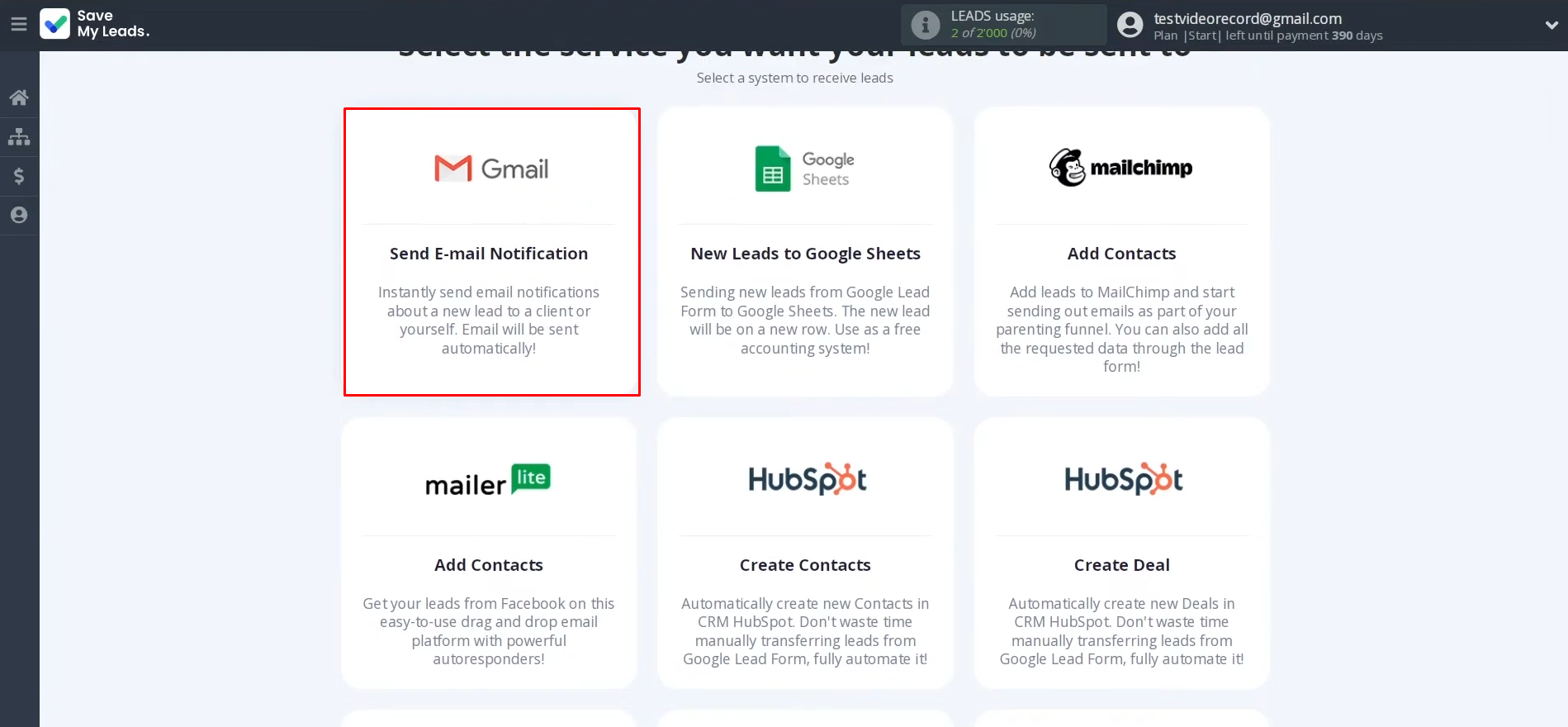Click Gmail description 'Instantly send email notifications'
This screenshot has width=1568, height=727.
click(x=489, y=320)
